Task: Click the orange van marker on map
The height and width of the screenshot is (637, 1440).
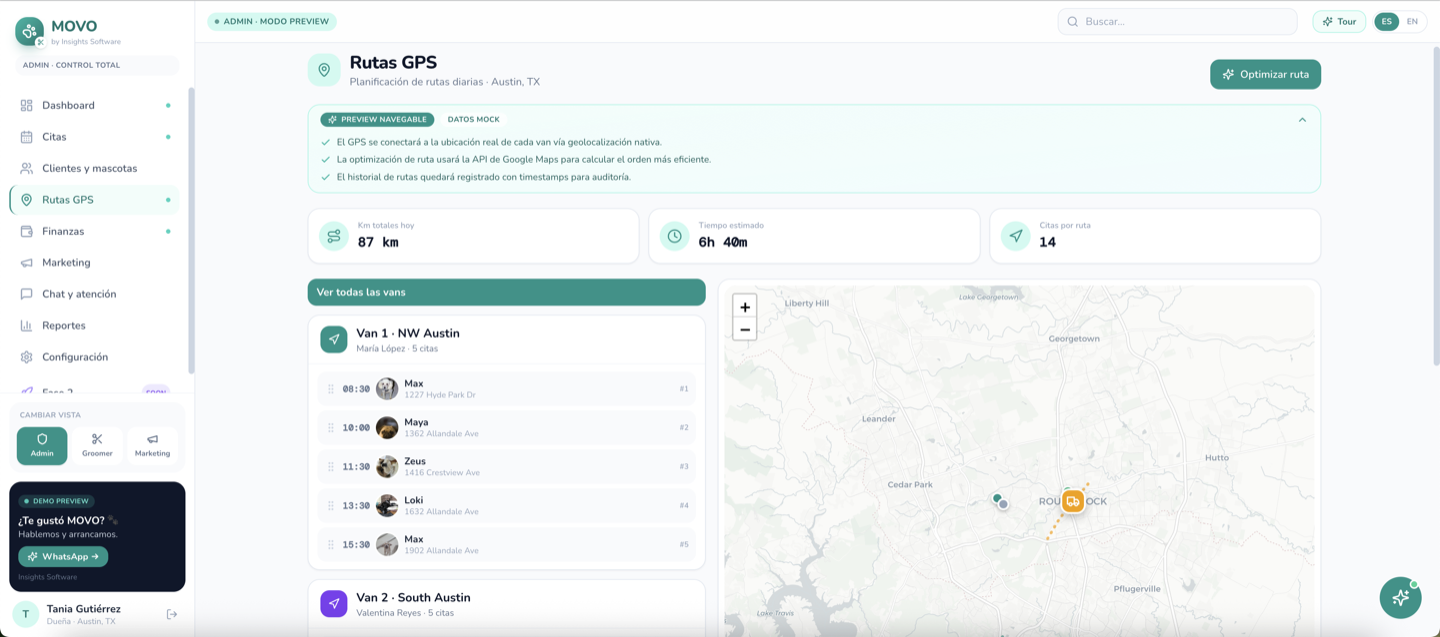Action: point(1073,501)
